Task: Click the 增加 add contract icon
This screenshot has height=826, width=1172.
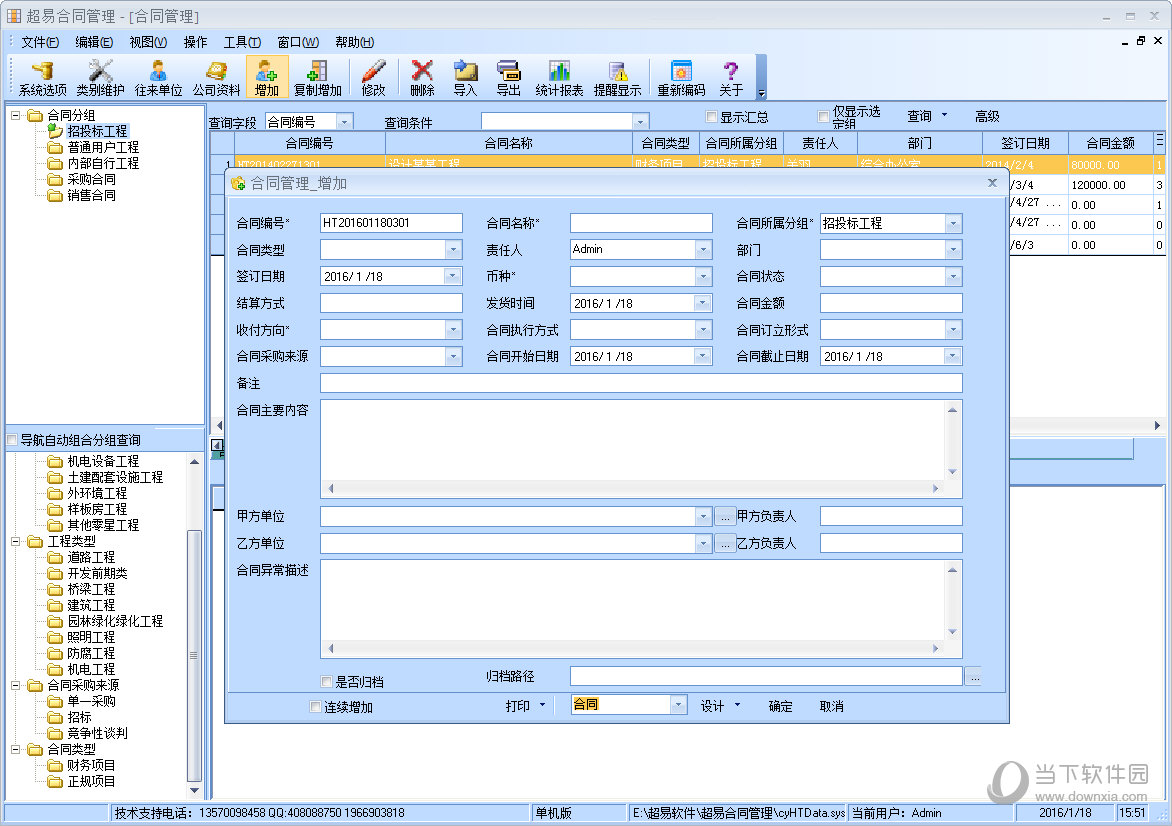Action: [267, 78]
